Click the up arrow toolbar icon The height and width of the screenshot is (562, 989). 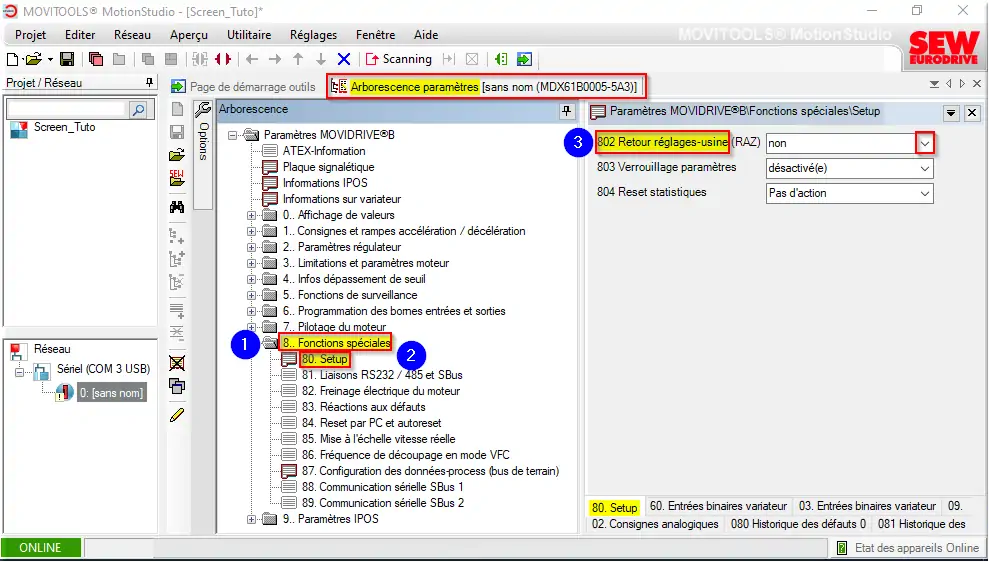coord(298,59)
